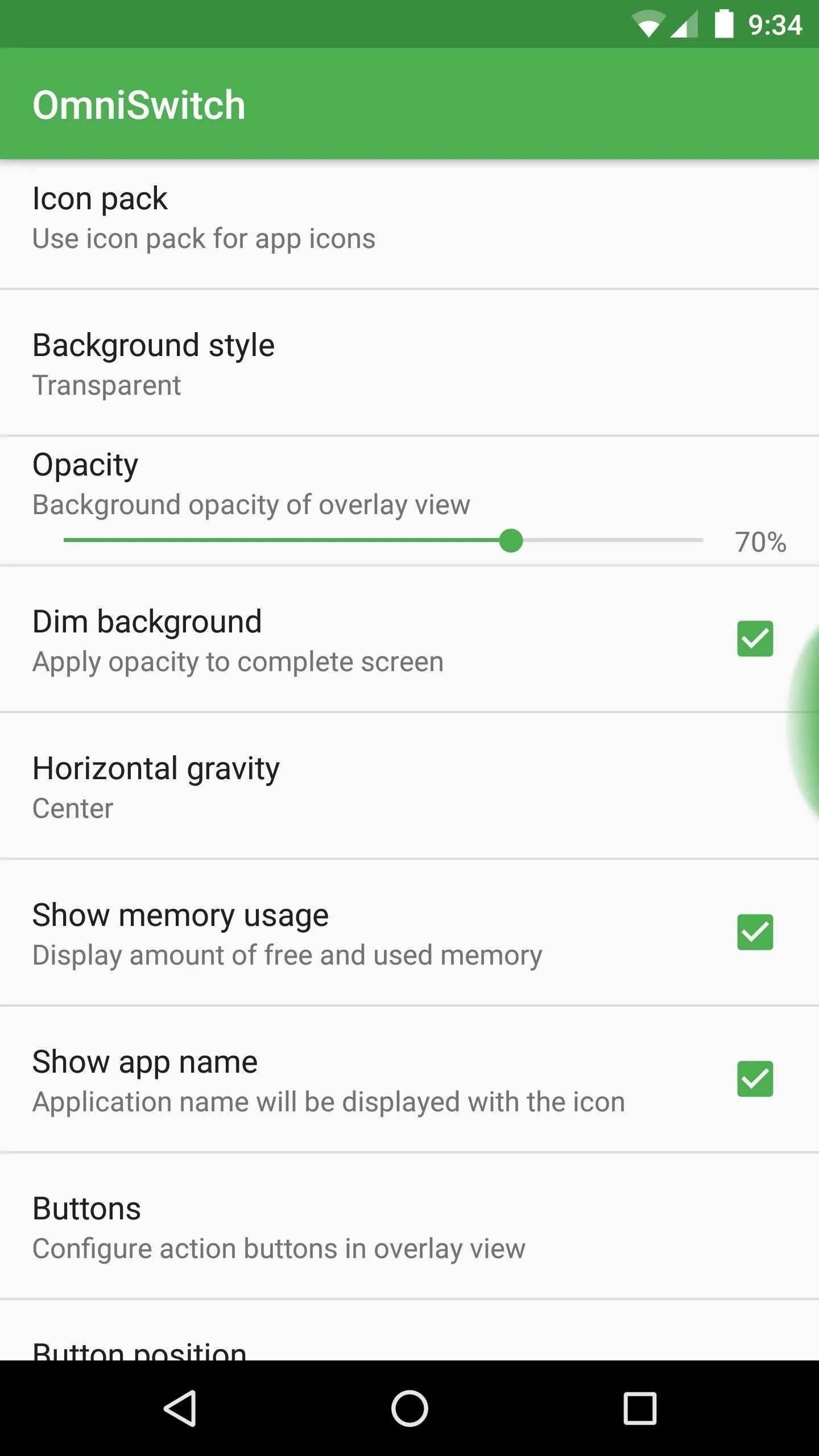The width and height of the screenshot is (819, 1456).
Task: Open the Horizontal gravity Center selector
Action: pyautogui.click(x=409, y=786)
